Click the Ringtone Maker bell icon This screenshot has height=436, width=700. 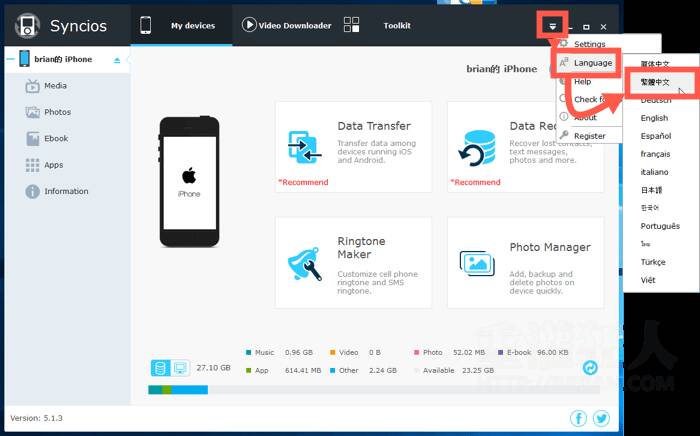coord(305,264)
